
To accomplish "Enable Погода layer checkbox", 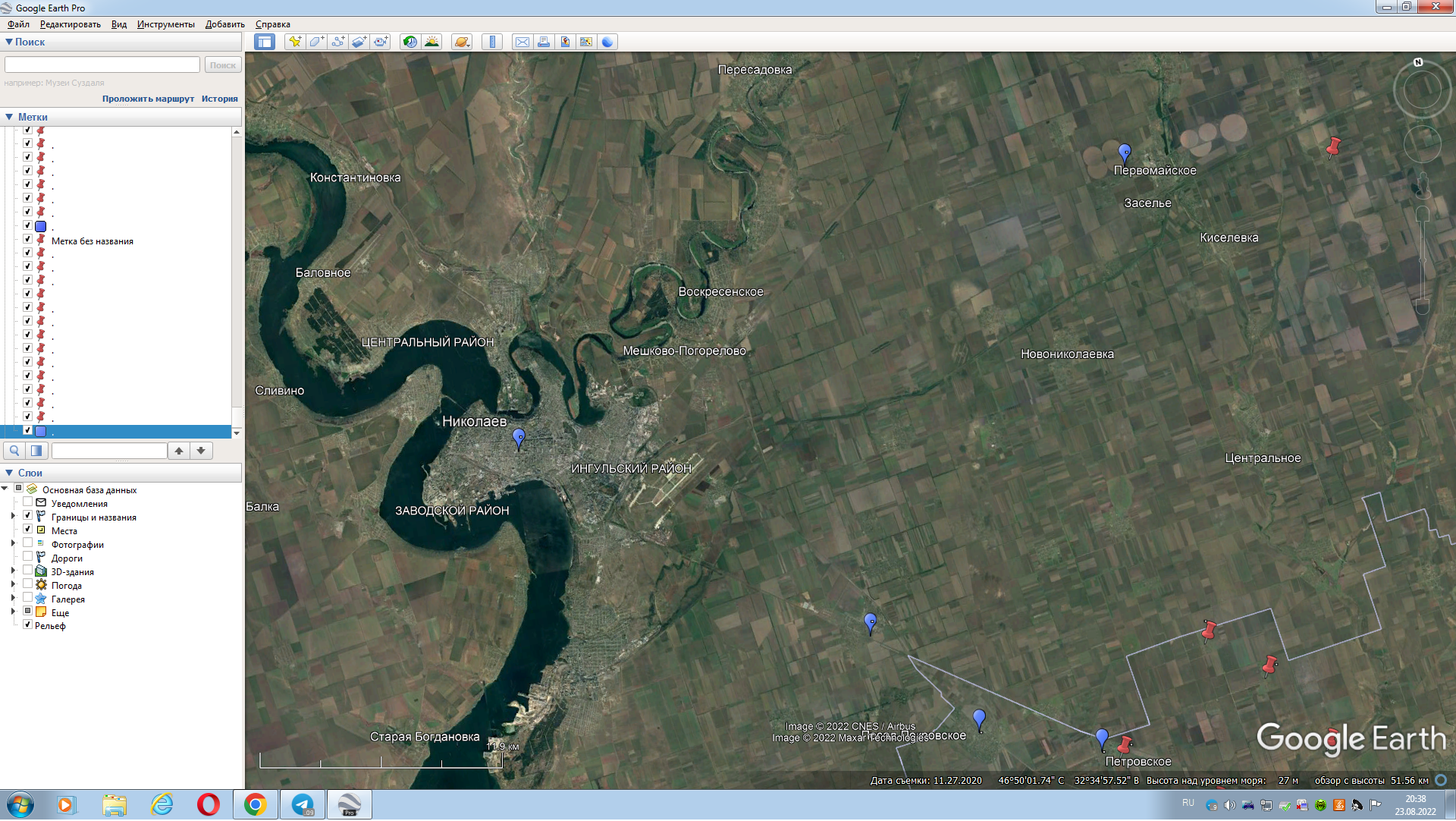I will click(x=27, y=584).
